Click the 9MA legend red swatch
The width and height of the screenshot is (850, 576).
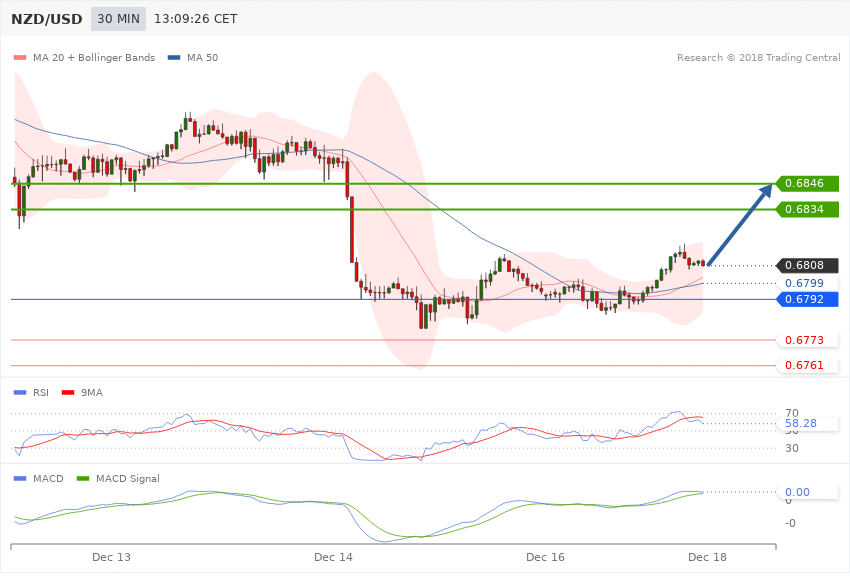coord(68,392)
